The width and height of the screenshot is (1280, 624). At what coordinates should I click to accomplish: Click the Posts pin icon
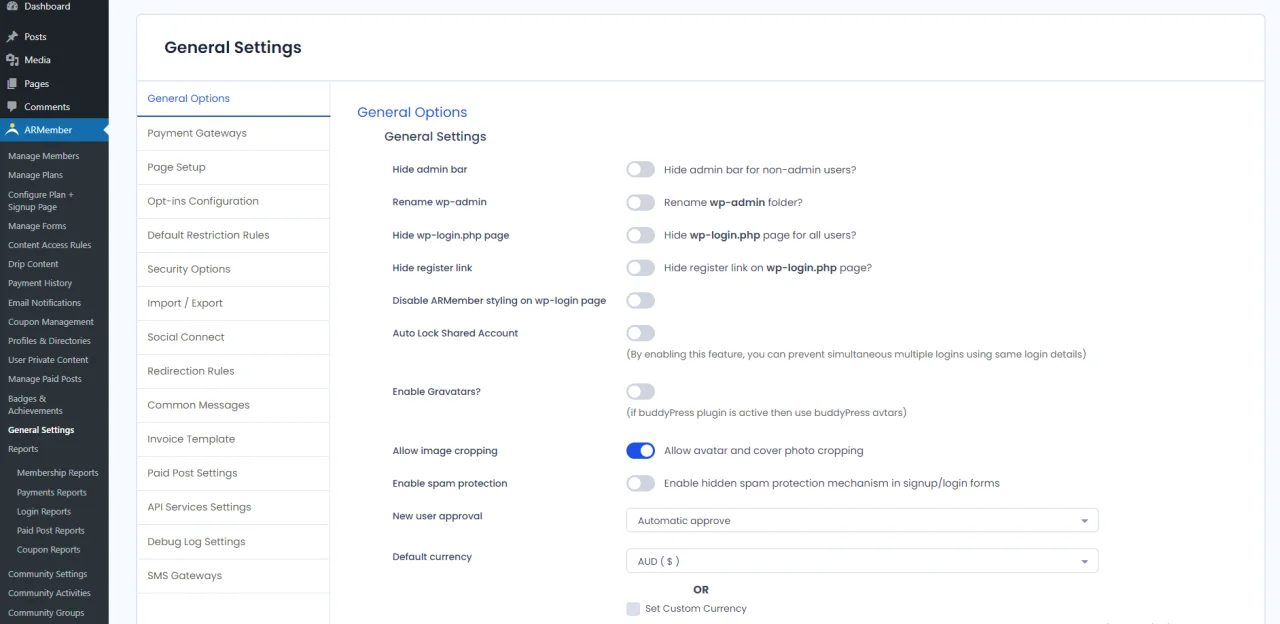[x=12, y=37]
